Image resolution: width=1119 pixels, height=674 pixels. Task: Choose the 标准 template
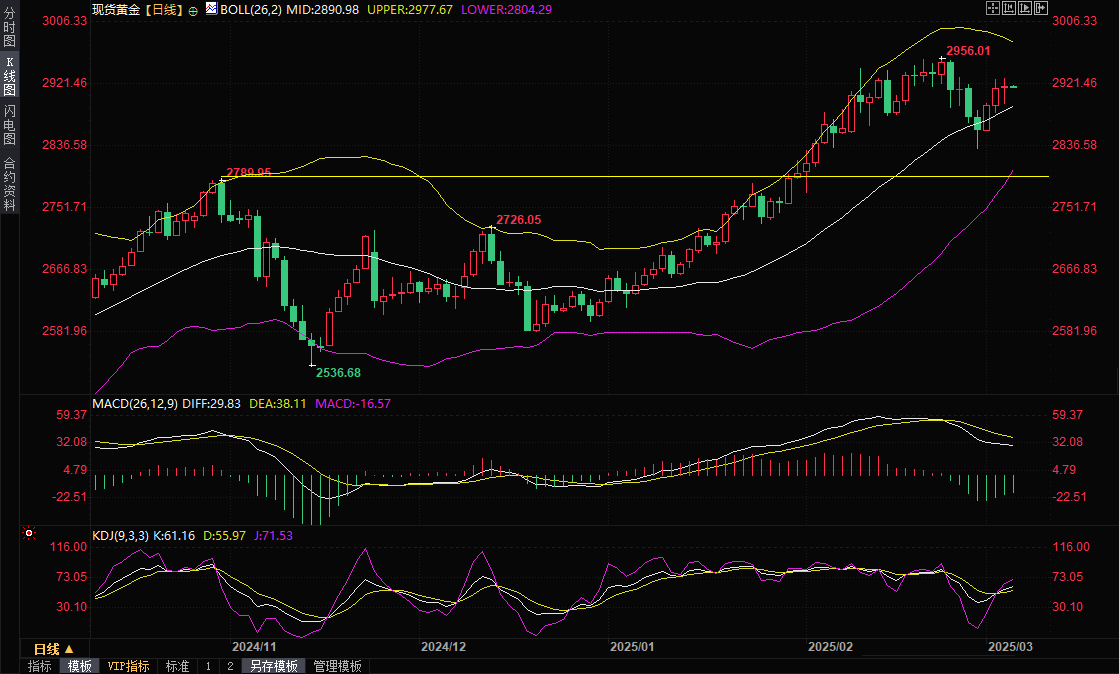[x=177, y=666]
